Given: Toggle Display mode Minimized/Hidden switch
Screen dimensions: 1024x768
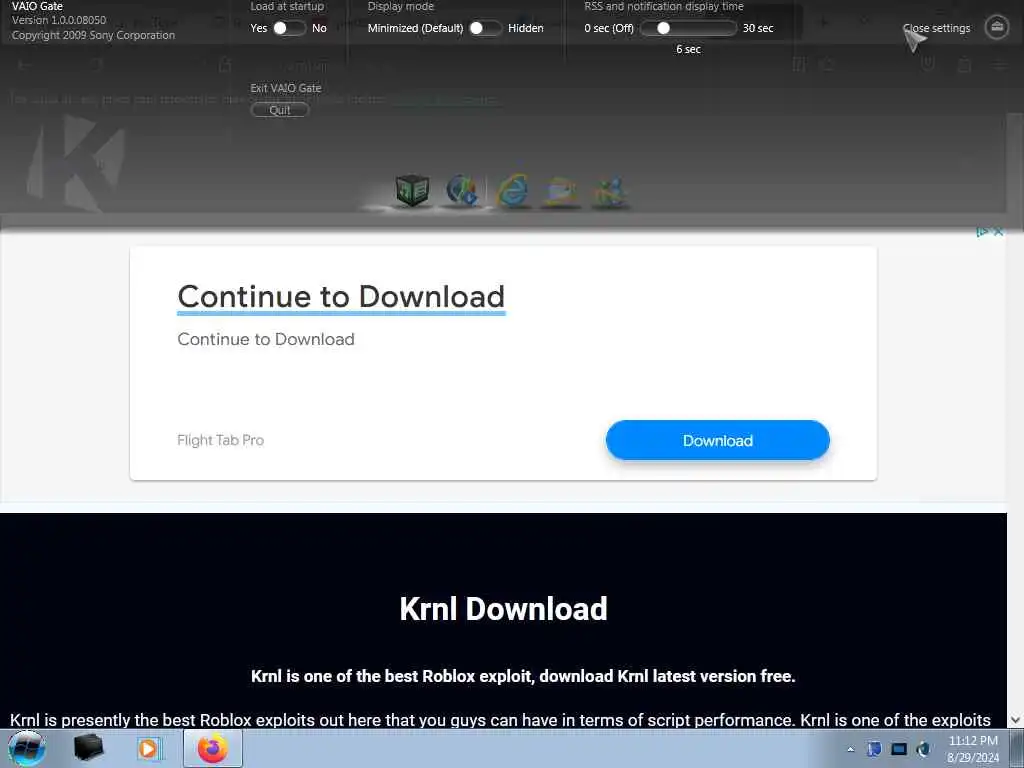Looking at the screenshot, I should pyautogui.click(x=486, y=28).
